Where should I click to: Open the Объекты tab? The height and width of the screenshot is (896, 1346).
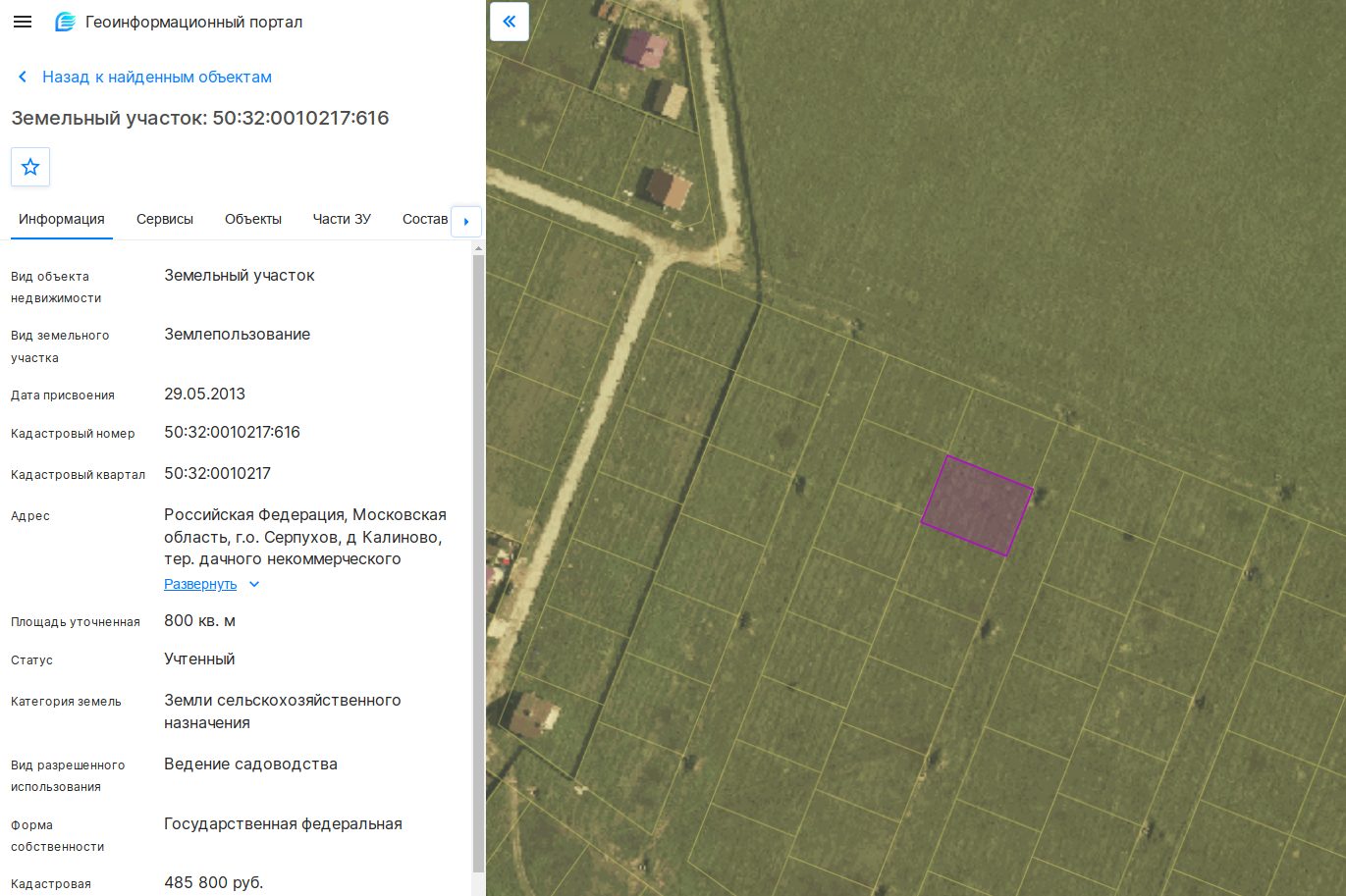pyautogui.click(x=253, y=219)
